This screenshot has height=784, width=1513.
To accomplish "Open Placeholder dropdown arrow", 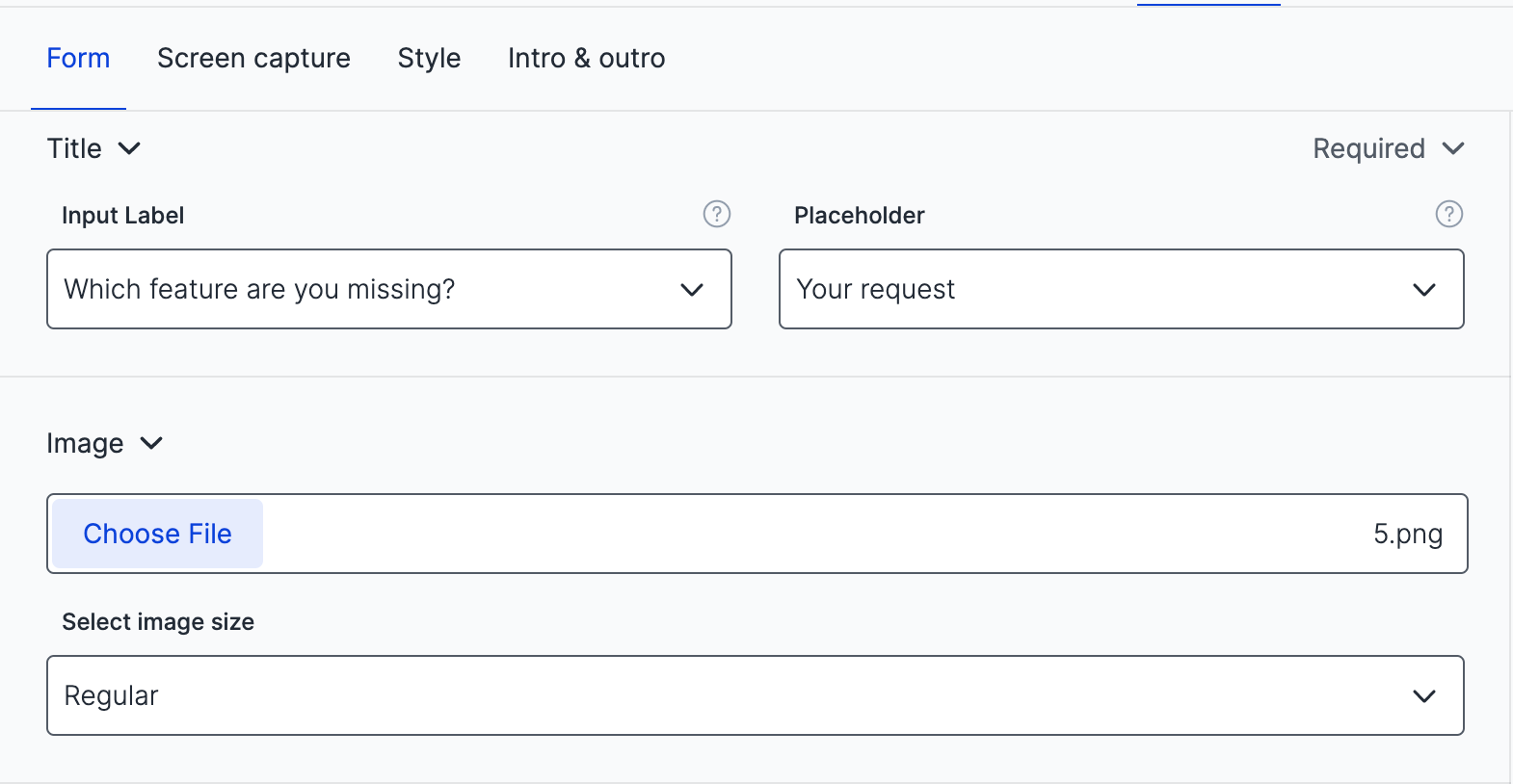I will coord(1424,290).
